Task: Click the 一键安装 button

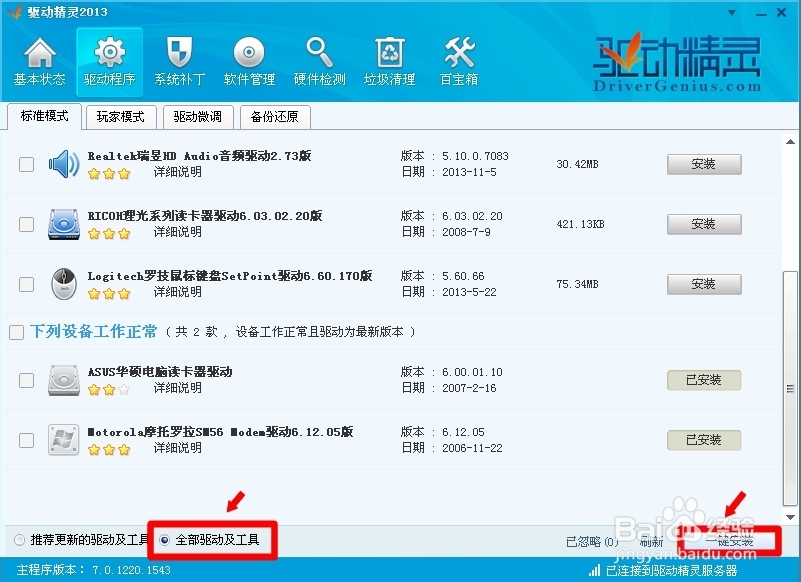Action: (729, 541)
